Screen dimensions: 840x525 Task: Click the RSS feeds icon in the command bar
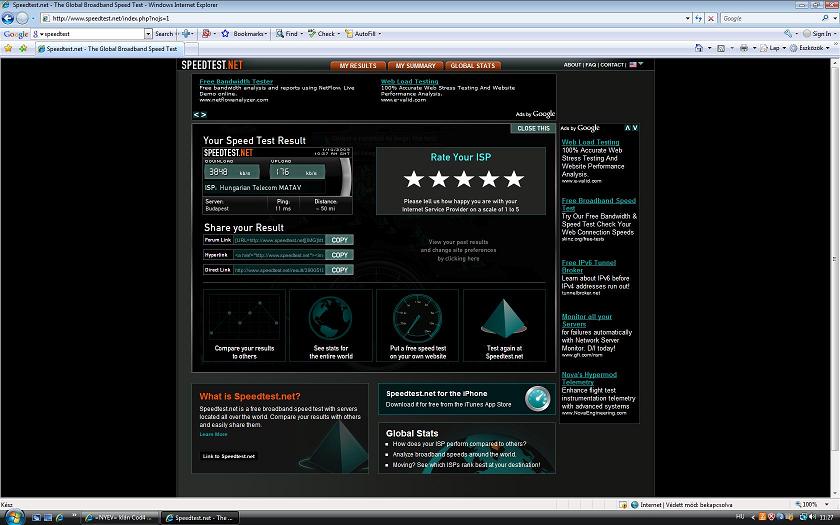(721, 48)
